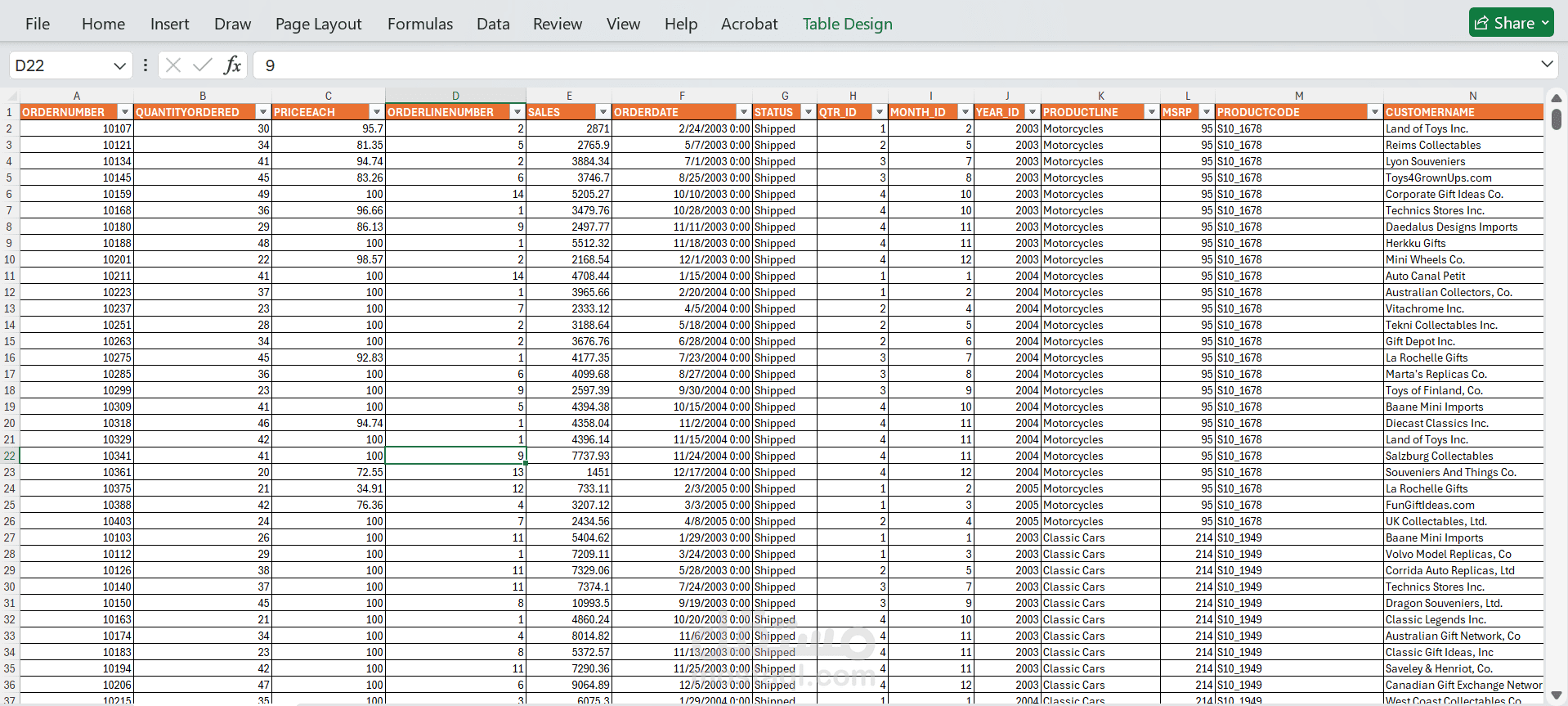The image size is (1568, 706).
Task: Click customer Reims Collectables
Action: coord(1463,145)
